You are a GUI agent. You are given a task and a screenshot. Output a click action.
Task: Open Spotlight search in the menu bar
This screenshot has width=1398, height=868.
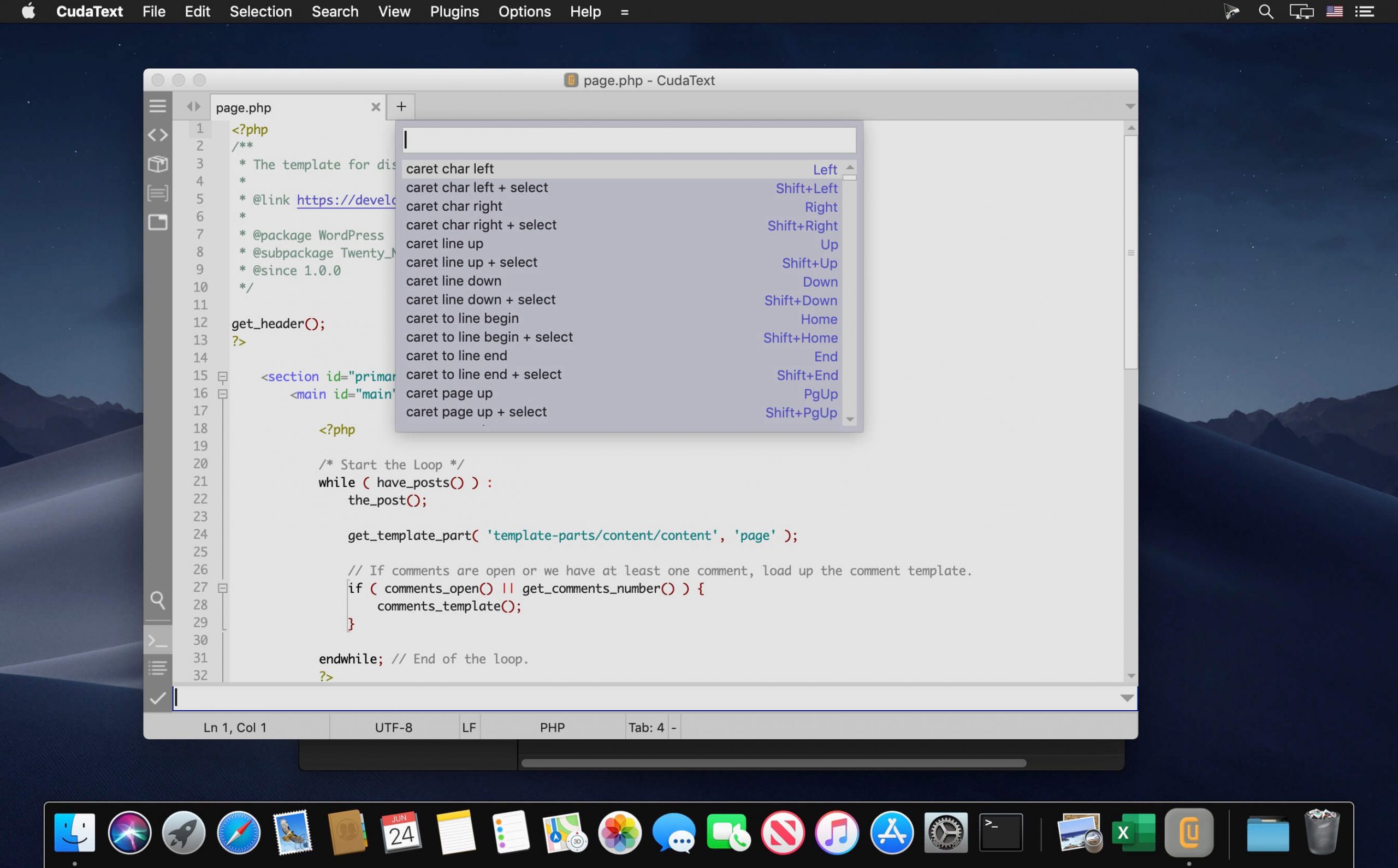[x=1265, y=11]
